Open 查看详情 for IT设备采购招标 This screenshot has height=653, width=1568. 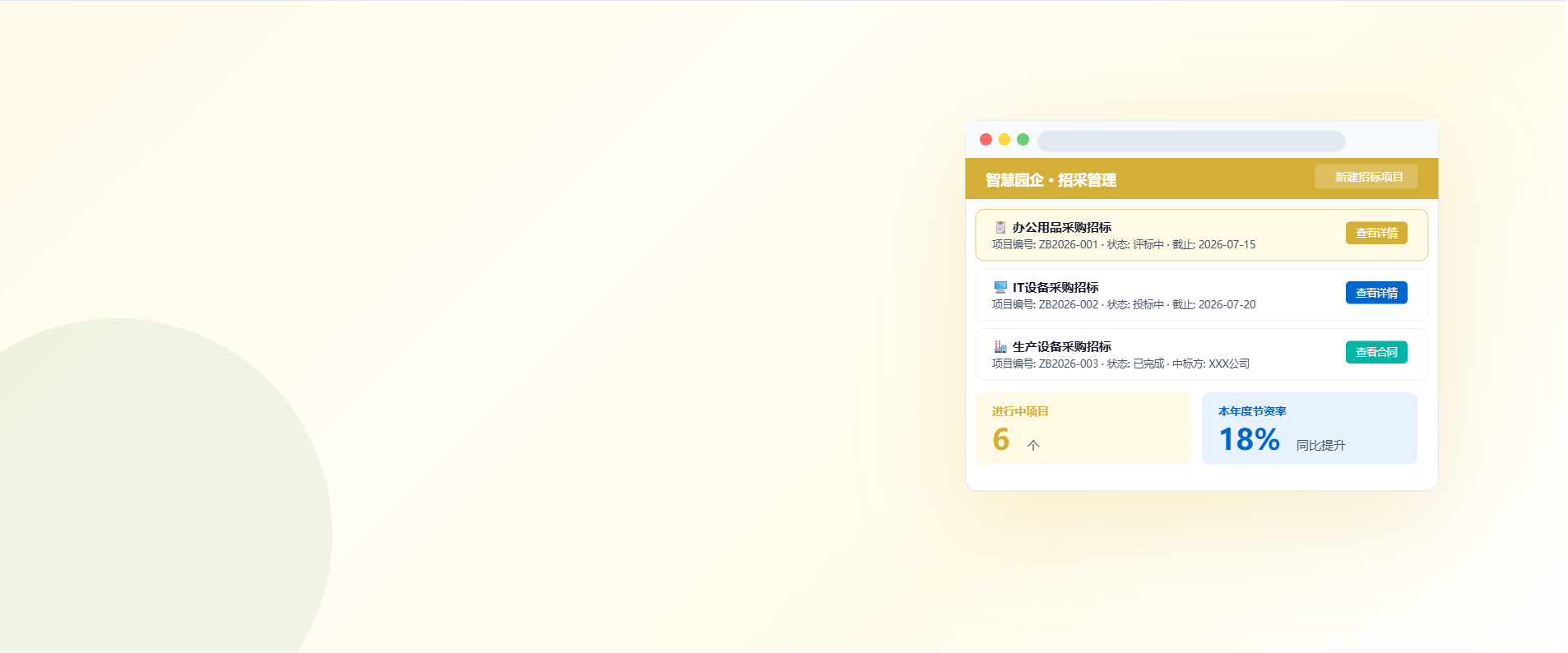pyautogui.click(x=1376, y=293)
